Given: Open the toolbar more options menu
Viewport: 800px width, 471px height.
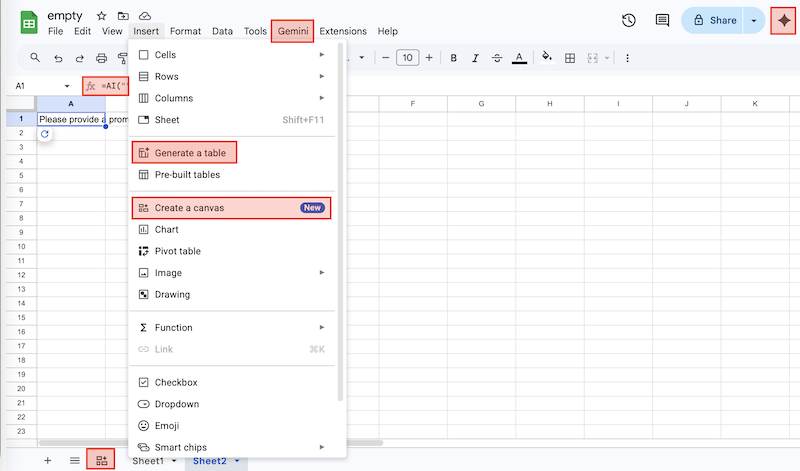Looking at the screenshot, I should point(627,58).
